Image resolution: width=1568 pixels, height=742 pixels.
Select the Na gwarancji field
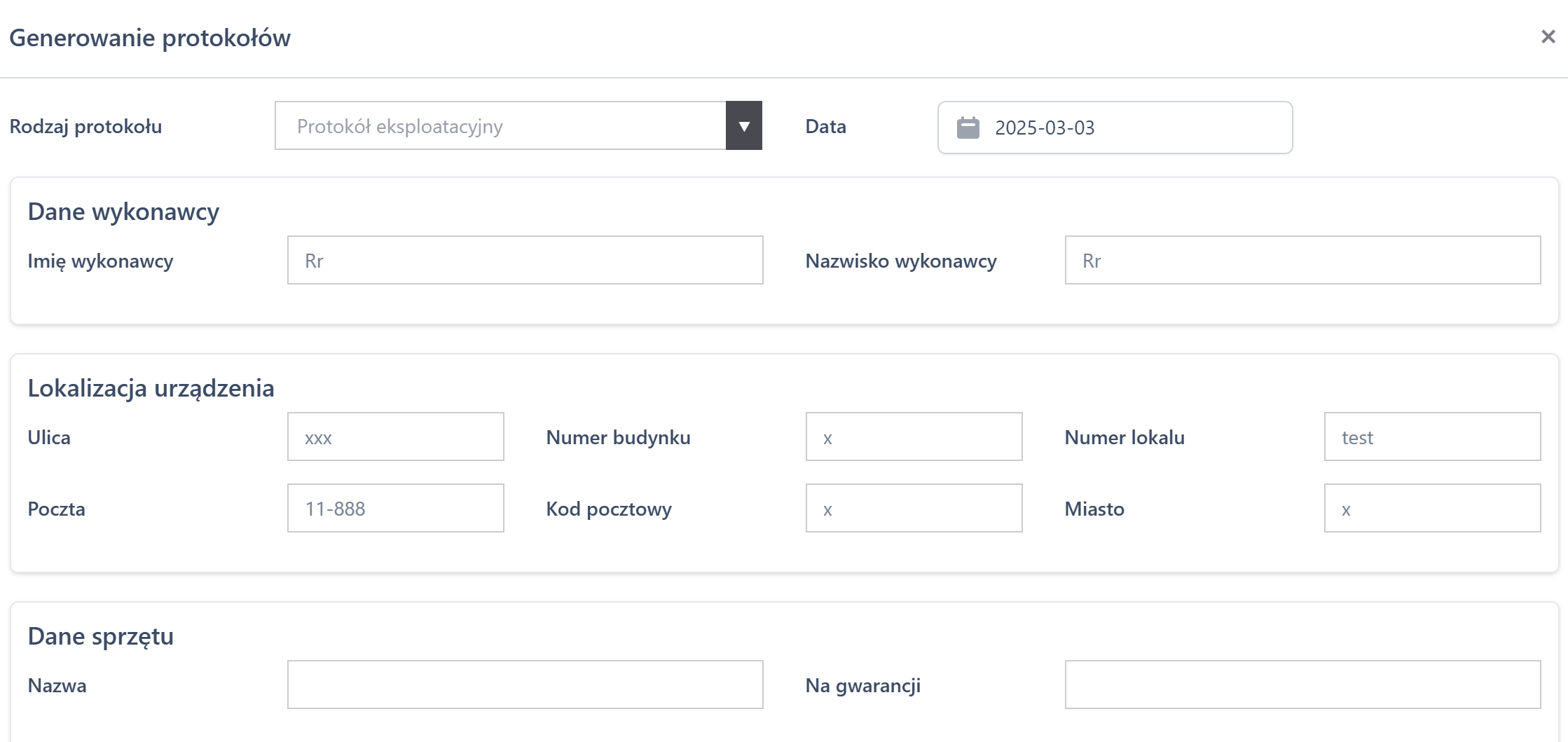(1302, 685)
